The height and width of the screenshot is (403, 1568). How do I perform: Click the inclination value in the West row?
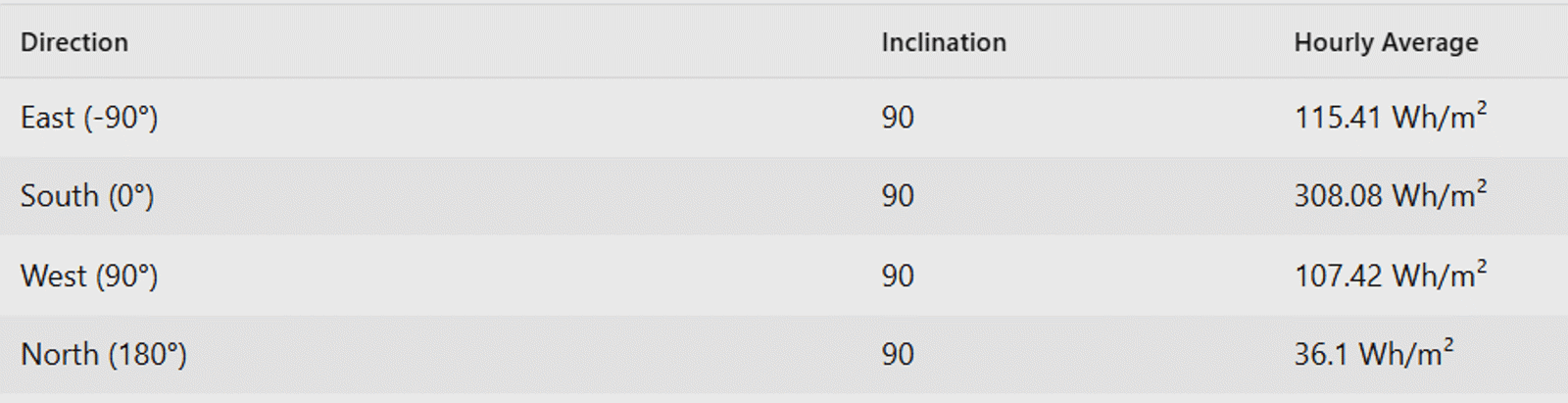click(897, 276)
